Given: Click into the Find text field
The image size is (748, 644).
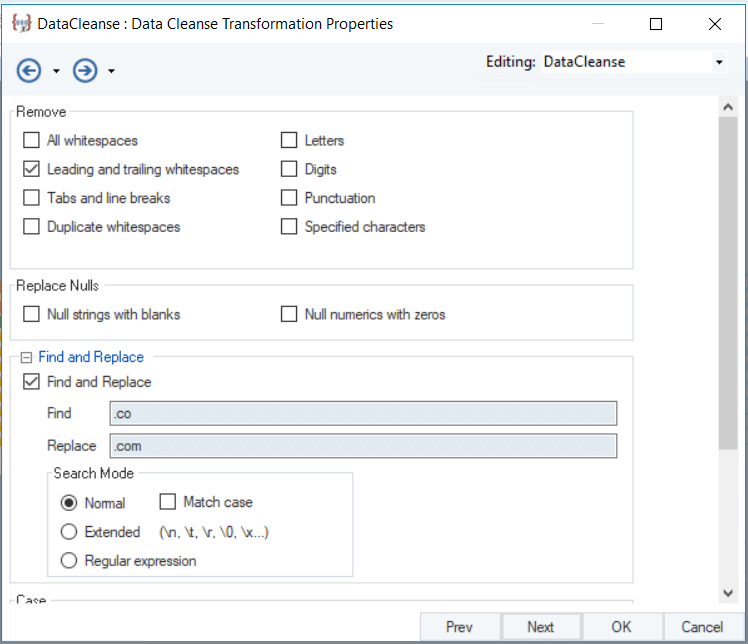Looking at the screenshot, I should (363, 414).
